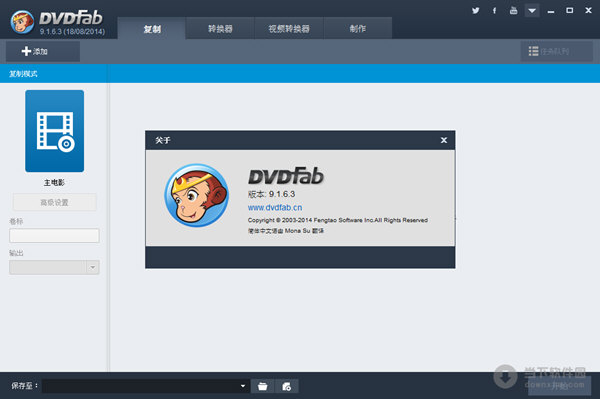The width and height of the screenshot is (600, 399).
Task: Browse output folder with folder icon
Action: (262, 386)
